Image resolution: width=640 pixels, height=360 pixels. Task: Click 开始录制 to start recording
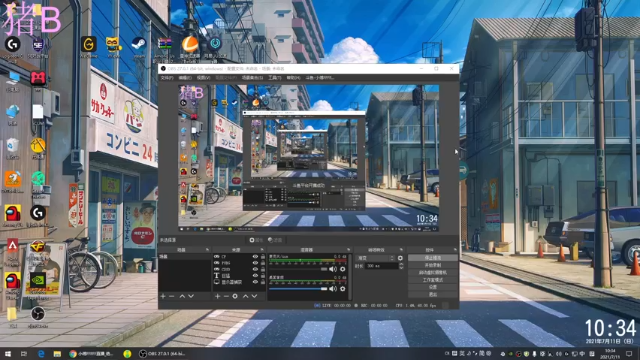point(433,265)
